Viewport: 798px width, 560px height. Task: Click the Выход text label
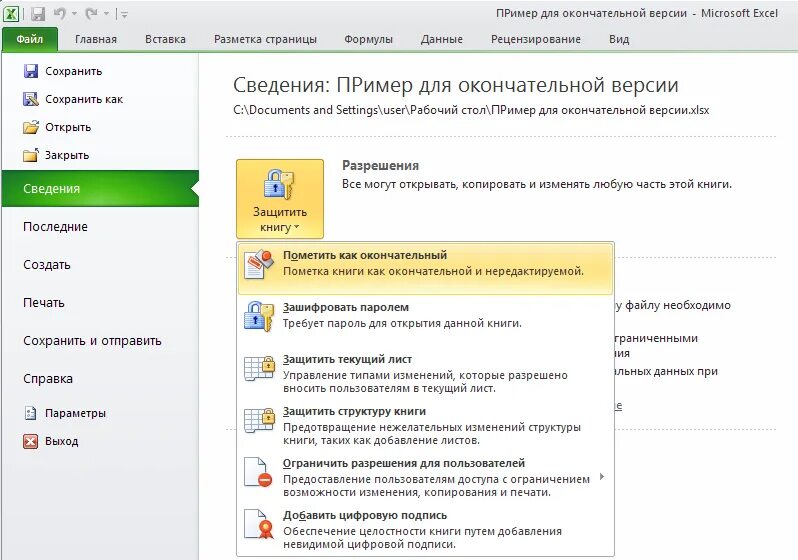[62, 441]
